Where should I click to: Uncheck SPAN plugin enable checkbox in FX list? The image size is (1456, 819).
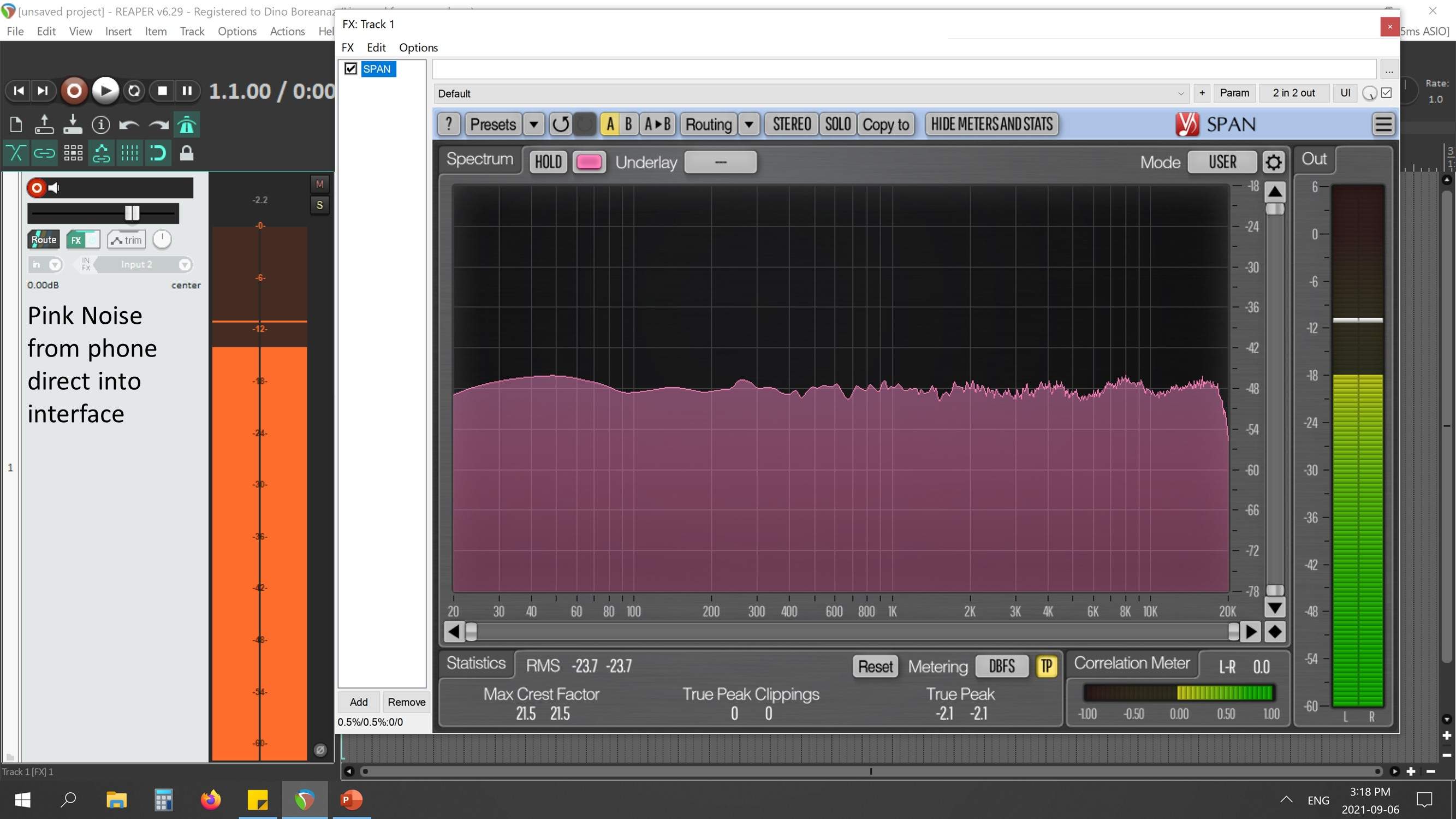[350, 69]
